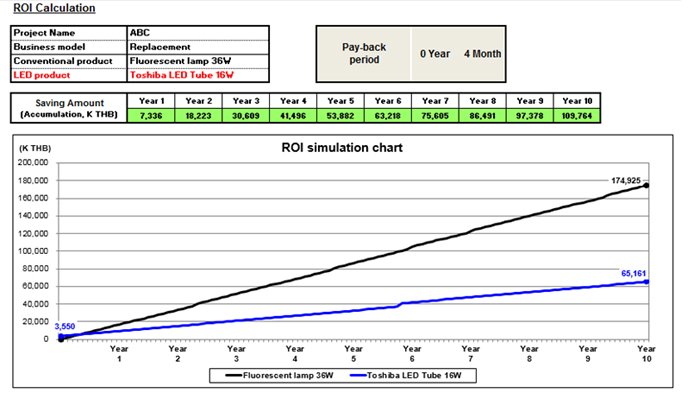
Task: Click the ROI Calculation heading
Action: pos(55,9)
